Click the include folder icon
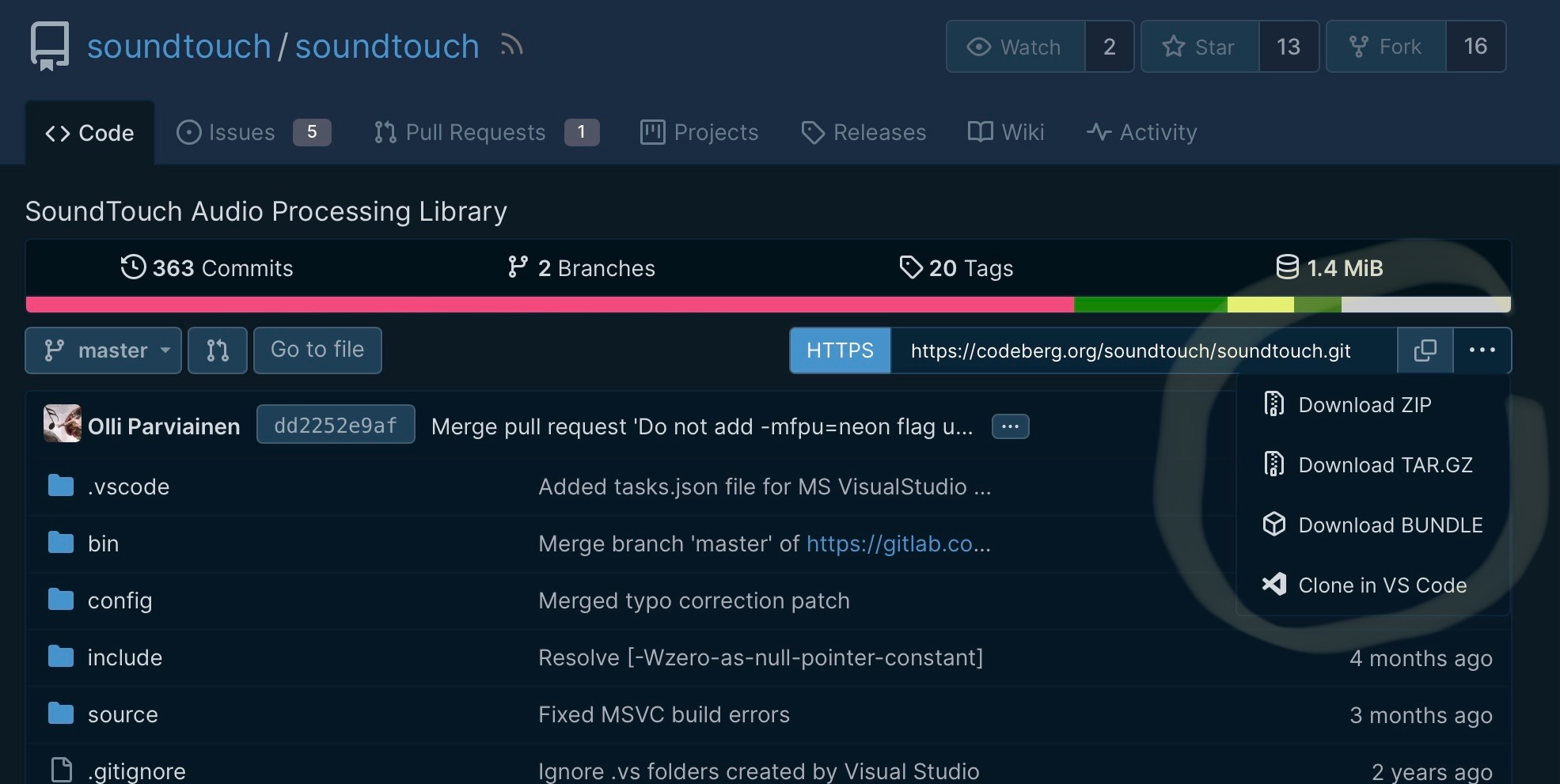Image resolution: width=1560 pixels, height=784 pixels. tap(61, 657)
